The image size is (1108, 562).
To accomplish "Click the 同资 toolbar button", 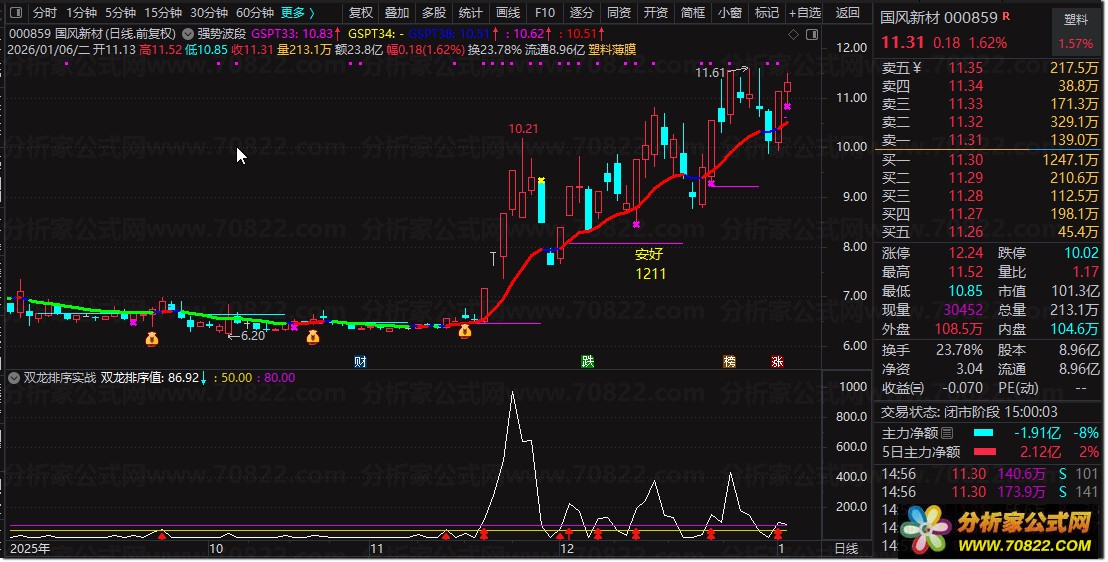I will point(618,13).
